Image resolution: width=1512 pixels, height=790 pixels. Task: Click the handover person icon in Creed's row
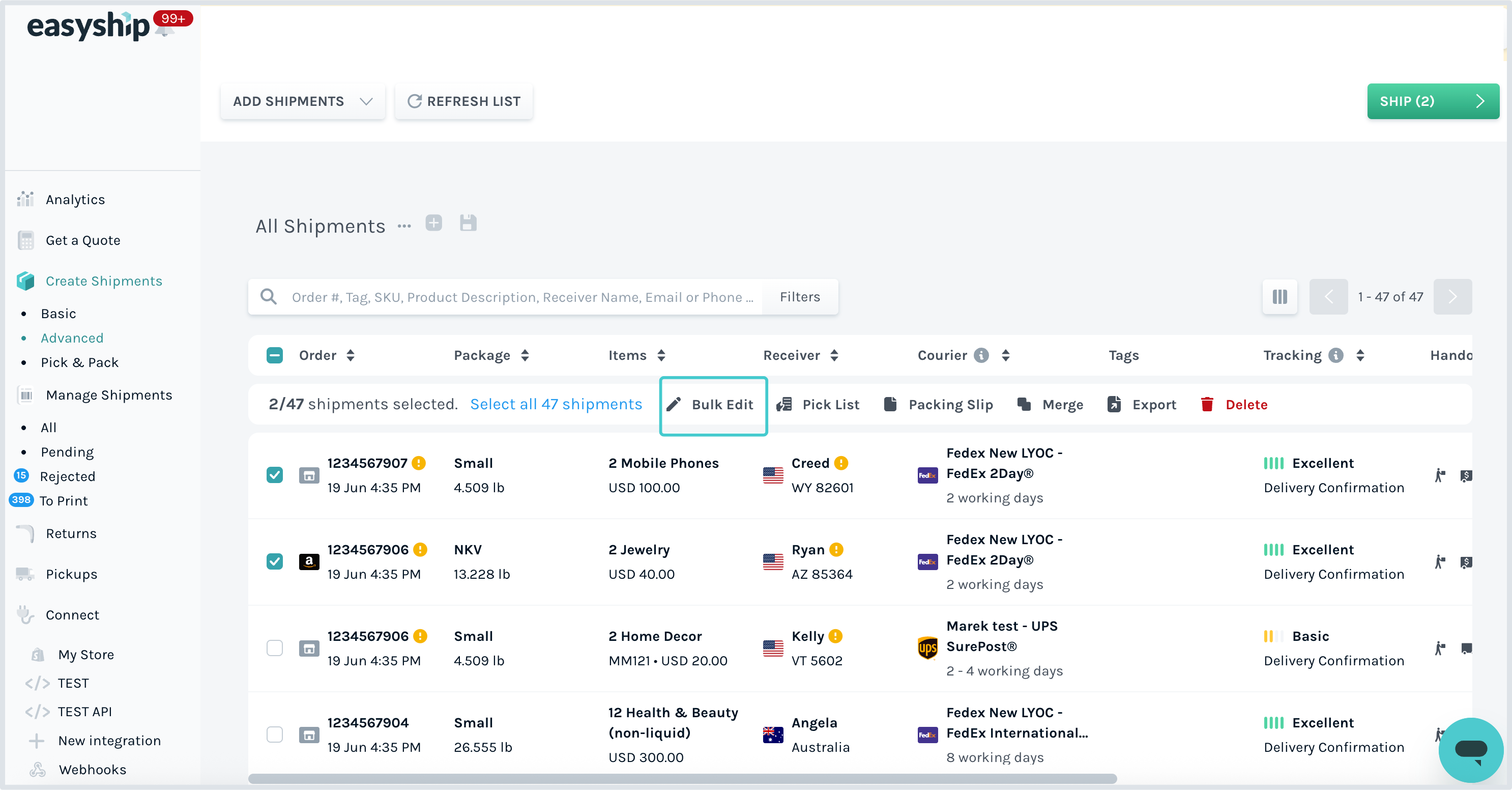(x=1440, y=475)
